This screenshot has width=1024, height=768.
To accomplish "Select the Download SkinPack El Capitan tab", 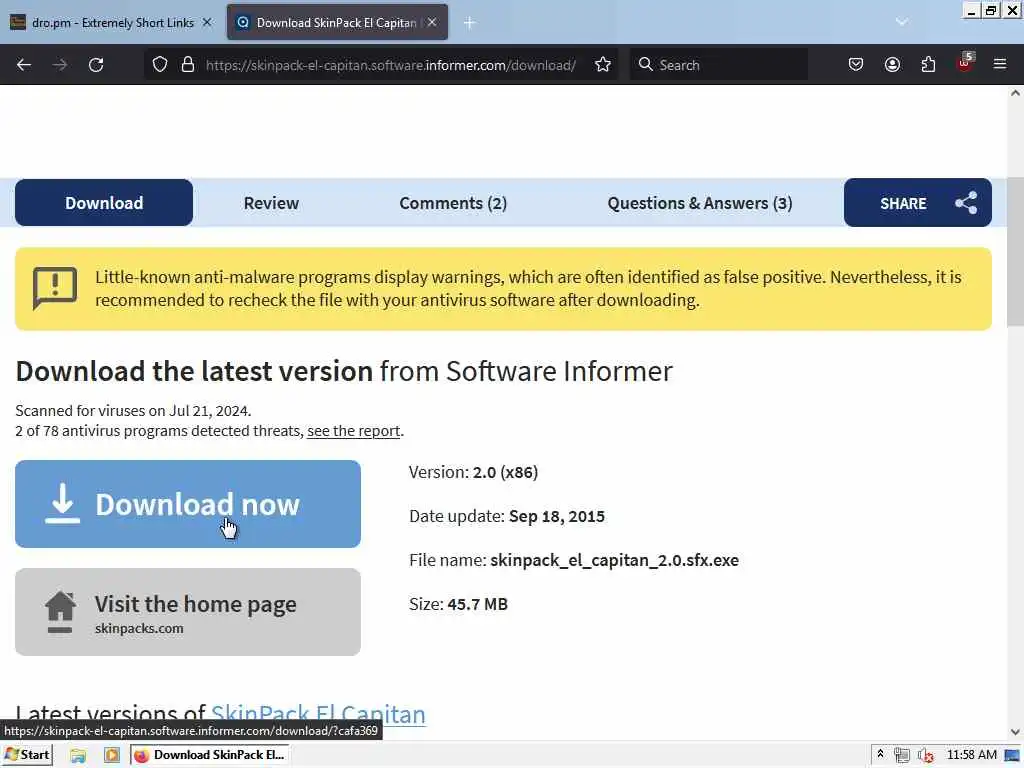I will click(337, 22).
